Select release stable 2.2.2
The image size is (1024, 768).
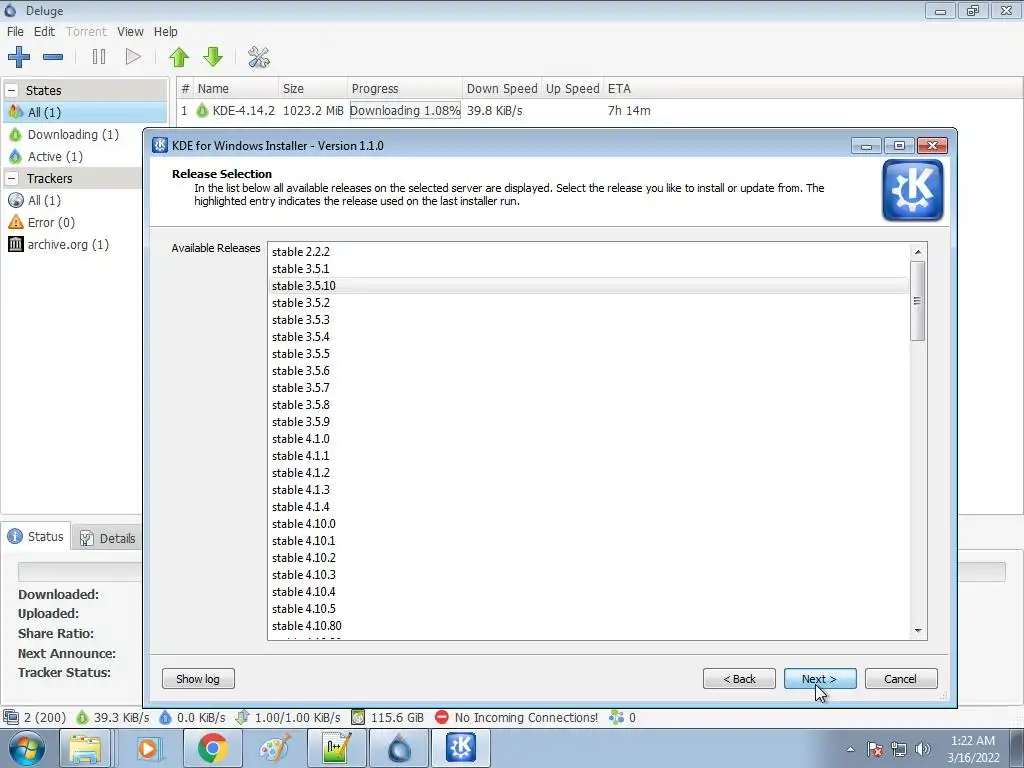[x=588, y=251]
